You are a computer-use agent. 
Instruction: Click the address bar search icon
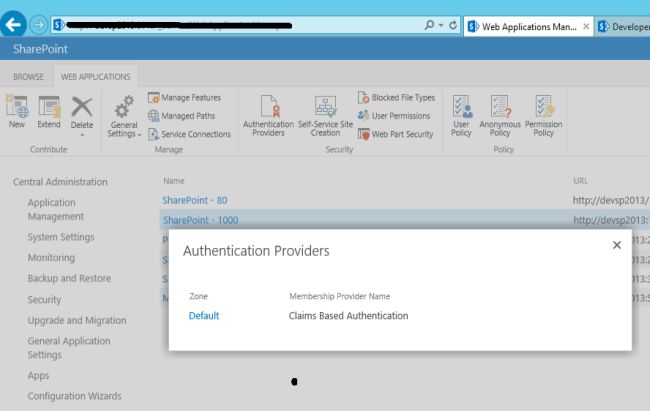point(429,25)
